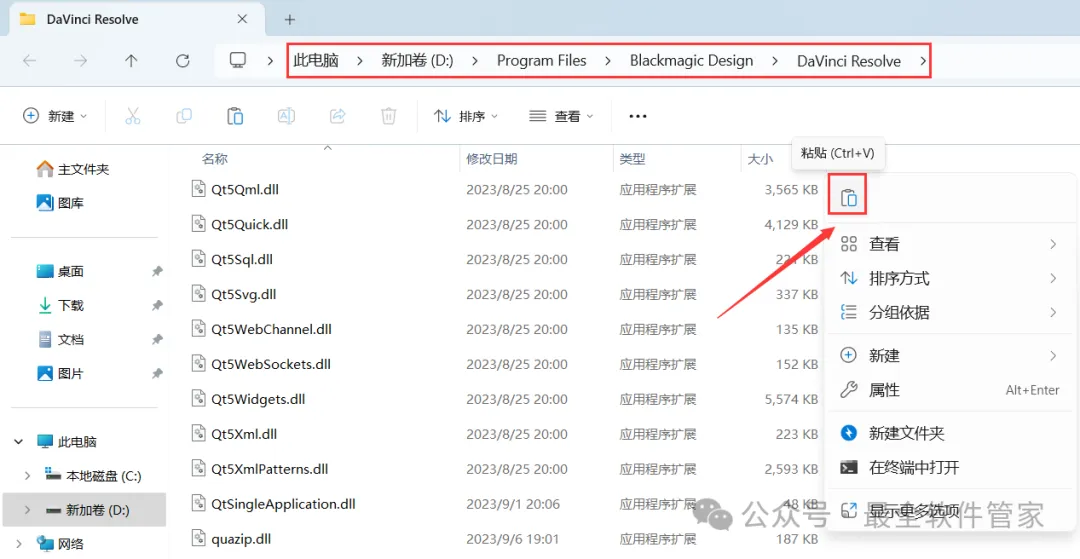Expand chevron after 此电脑 in address bar
1080x559 pixels.
click(360, 61)
